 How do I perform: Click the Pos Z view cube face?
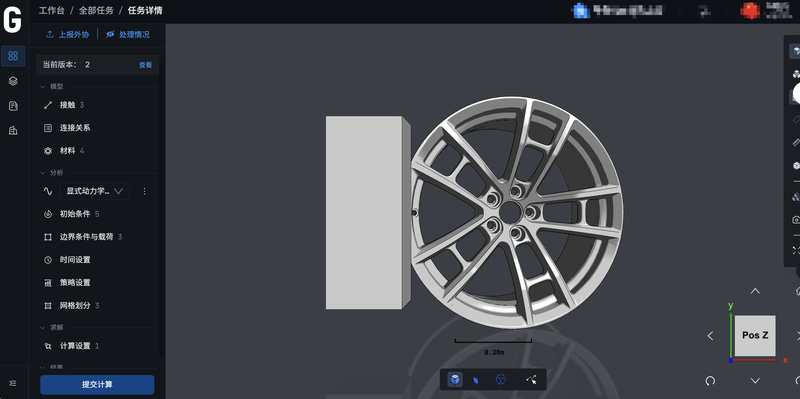coord(755,335)
